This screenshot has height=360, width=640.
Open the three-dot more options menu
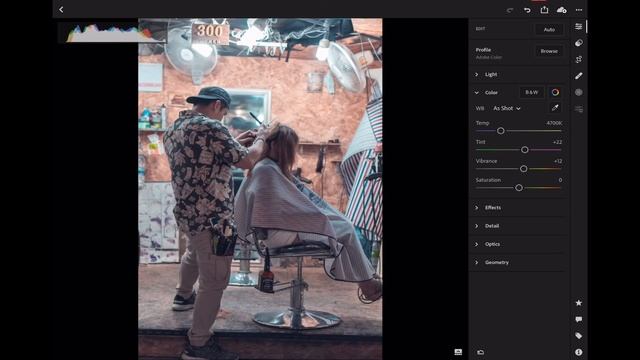click(579, 10)
